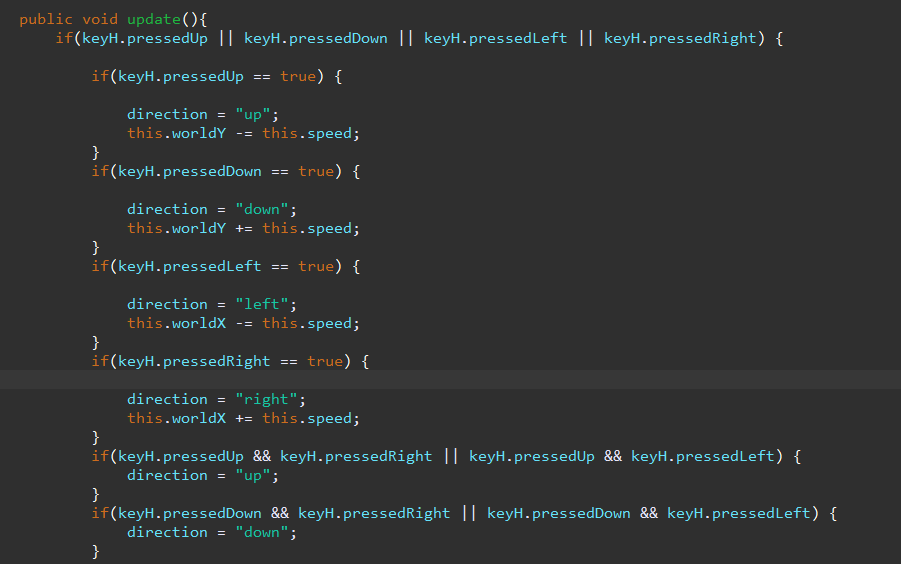Click keyH.pressedLeft in the outer if condition
901x564 pixels.
click(495, 38)
